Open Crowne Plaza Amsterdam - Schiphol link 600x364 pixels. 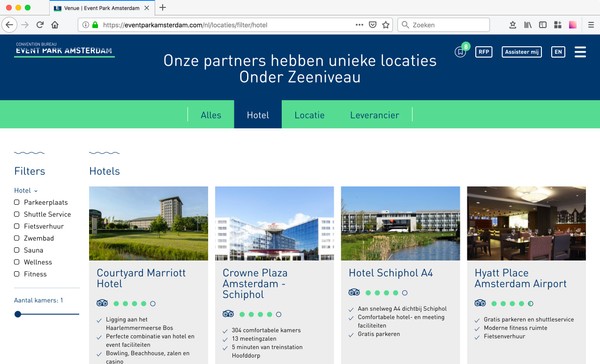click(255, 284)
